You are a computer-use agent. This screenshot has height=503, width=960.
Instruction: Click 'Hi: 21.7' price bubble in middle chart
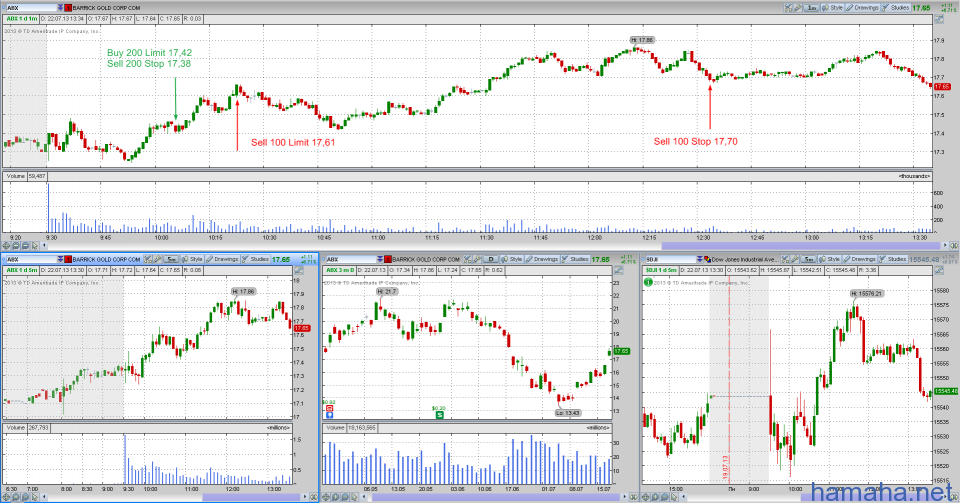pos(388,291)
